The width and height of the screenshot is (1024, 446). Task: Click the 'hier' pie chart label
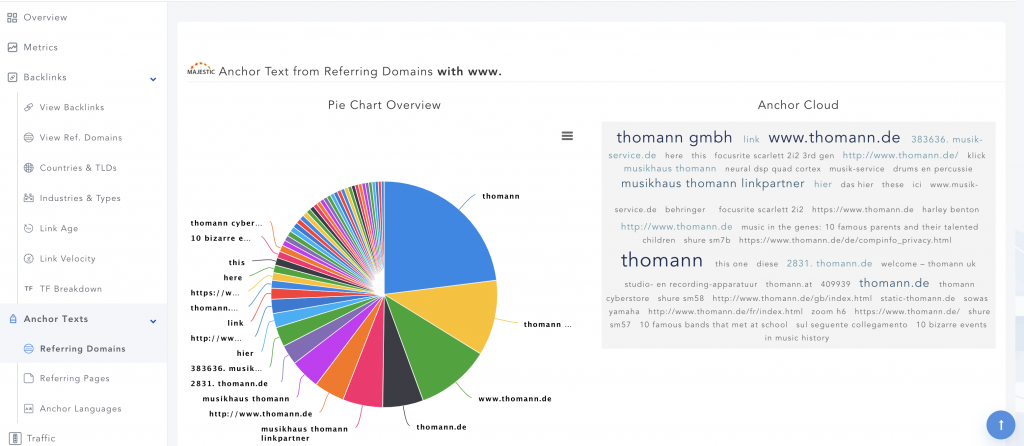[x=245, y=353]
